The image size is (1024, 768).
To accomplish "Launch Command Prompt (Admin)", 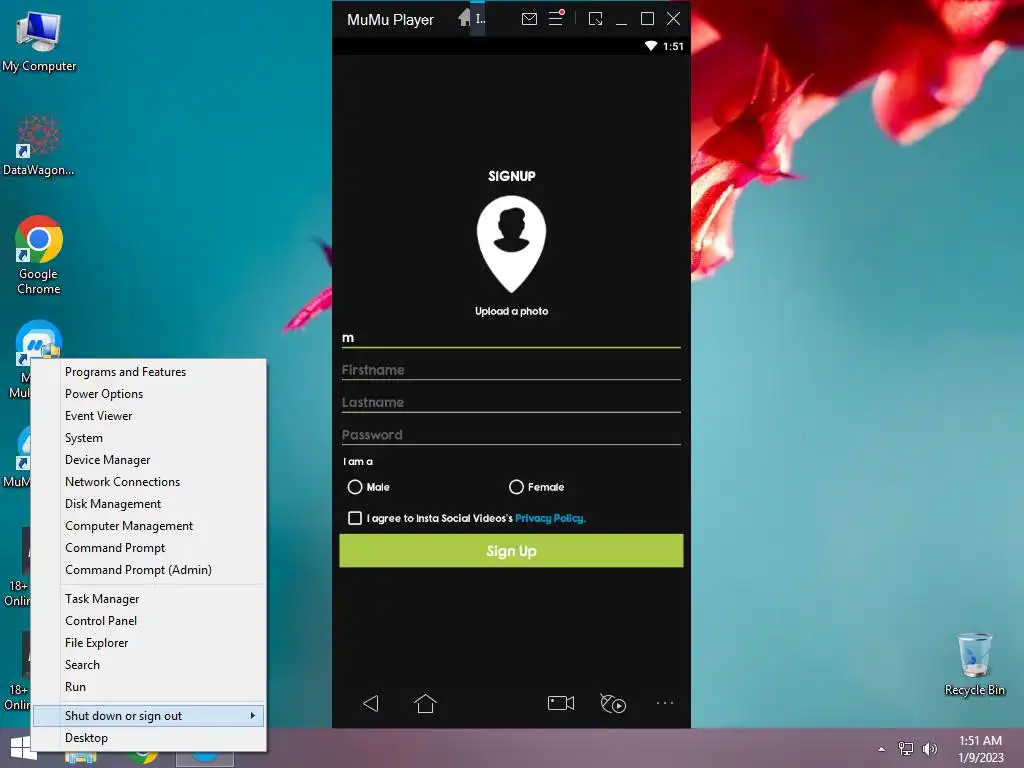I will (149, 569).
